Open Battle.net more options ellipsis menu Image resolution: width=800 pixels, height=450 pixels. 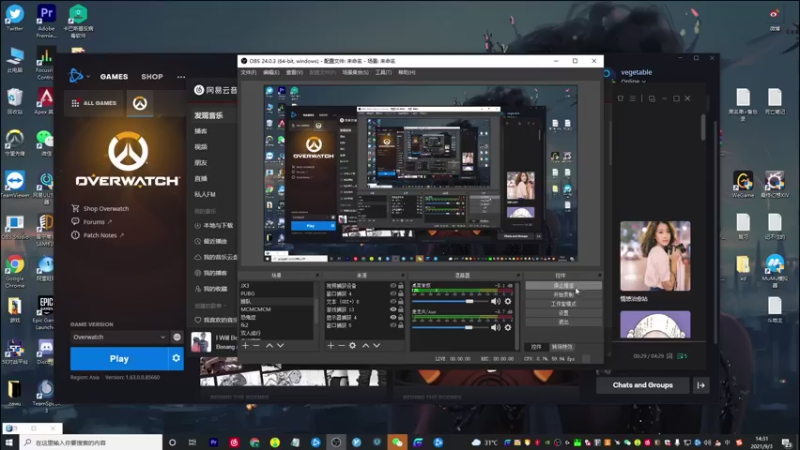[x=181, y=77]
